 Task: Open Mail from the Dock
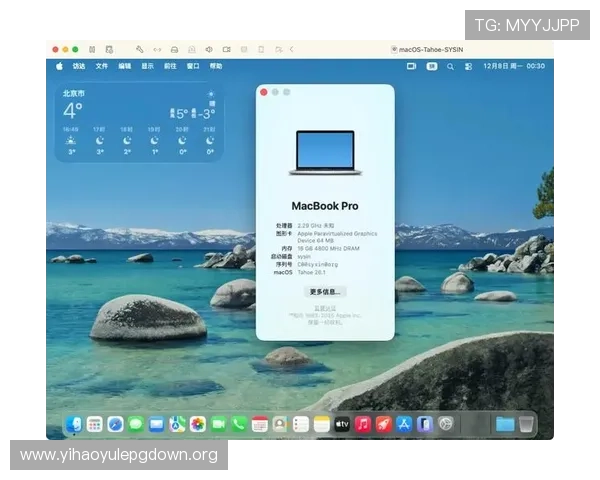coord(157,424)
